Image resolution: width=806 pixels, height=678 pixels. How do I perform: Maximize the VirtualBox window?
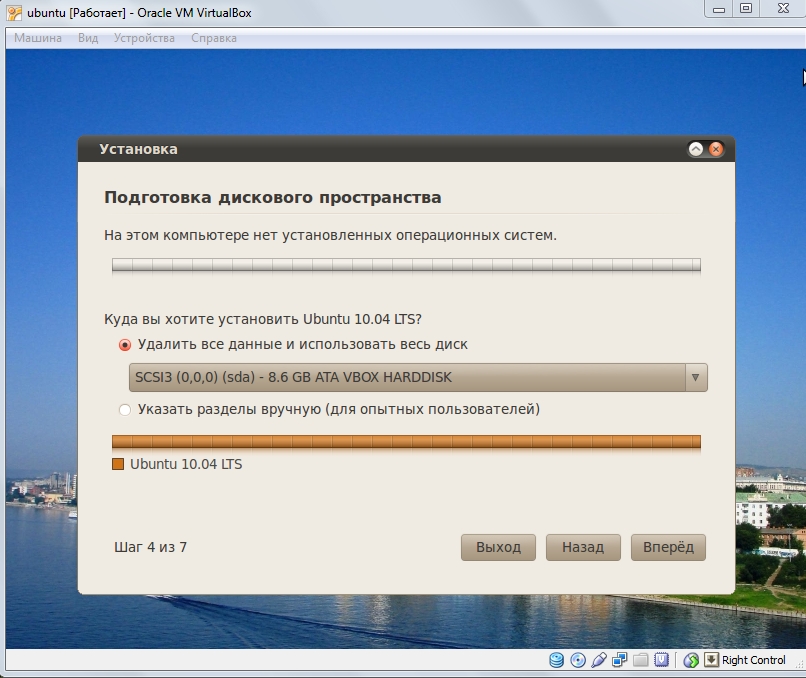click(746, 9)
